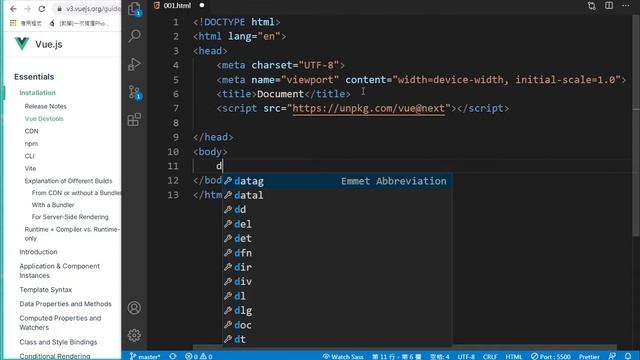Image resolution: width=640 pixels, height=360 pixels.
Task: Open the Vue Devtools link
Action: pos(44,119)
